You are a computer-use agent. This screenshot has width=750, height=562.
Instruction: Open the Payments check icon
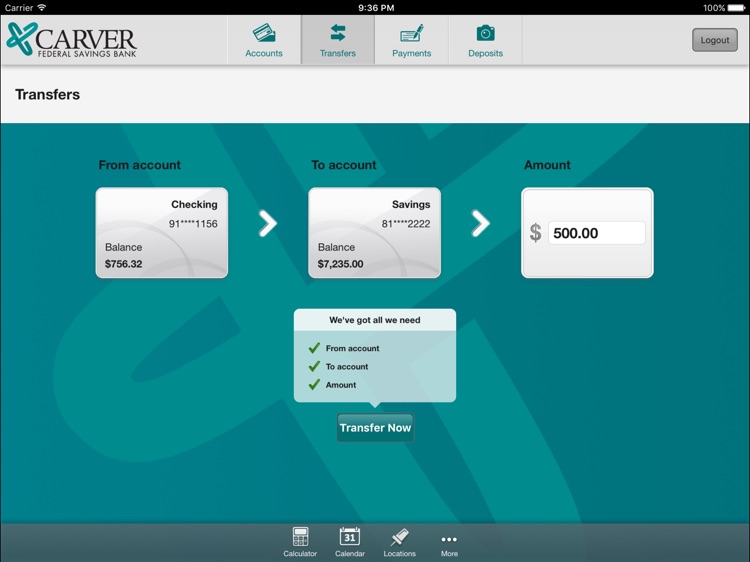click(x=411, y=33)
